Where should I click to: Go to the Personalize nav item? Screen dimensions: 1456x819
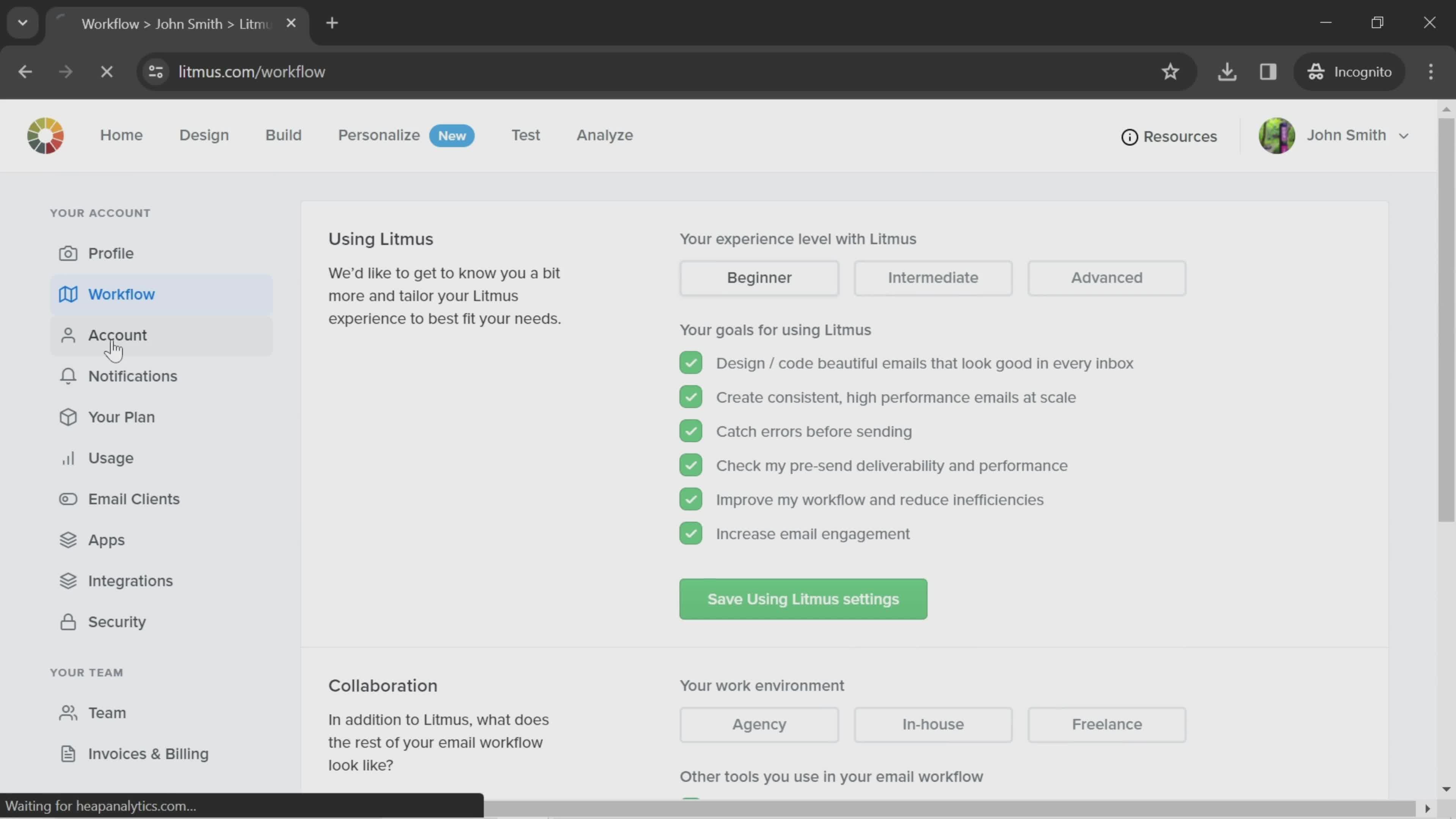click(379, 135)
